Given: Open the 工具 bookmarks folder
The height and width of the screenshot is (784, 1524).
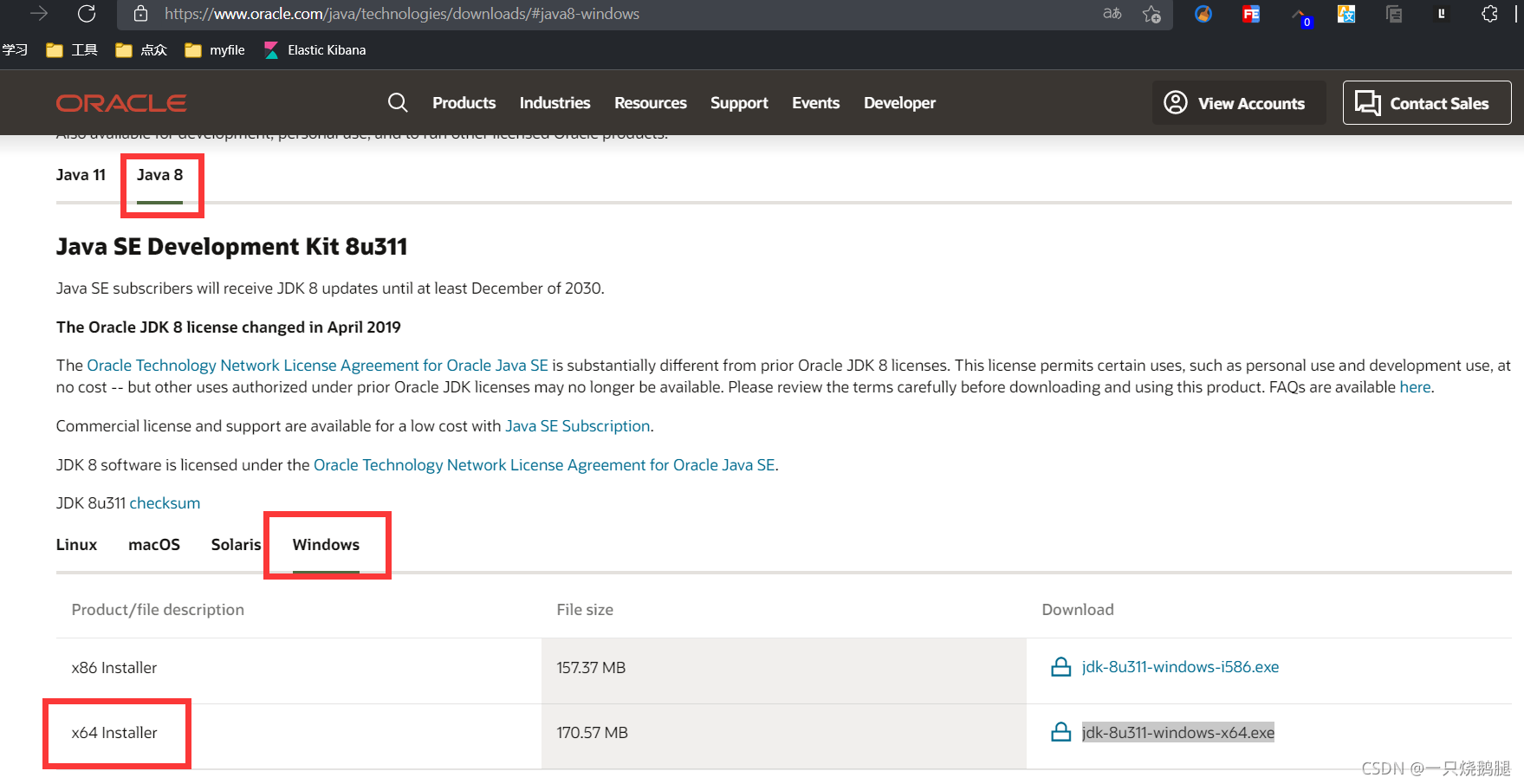Looking at the screenshot, I should [x=72, y=50].
